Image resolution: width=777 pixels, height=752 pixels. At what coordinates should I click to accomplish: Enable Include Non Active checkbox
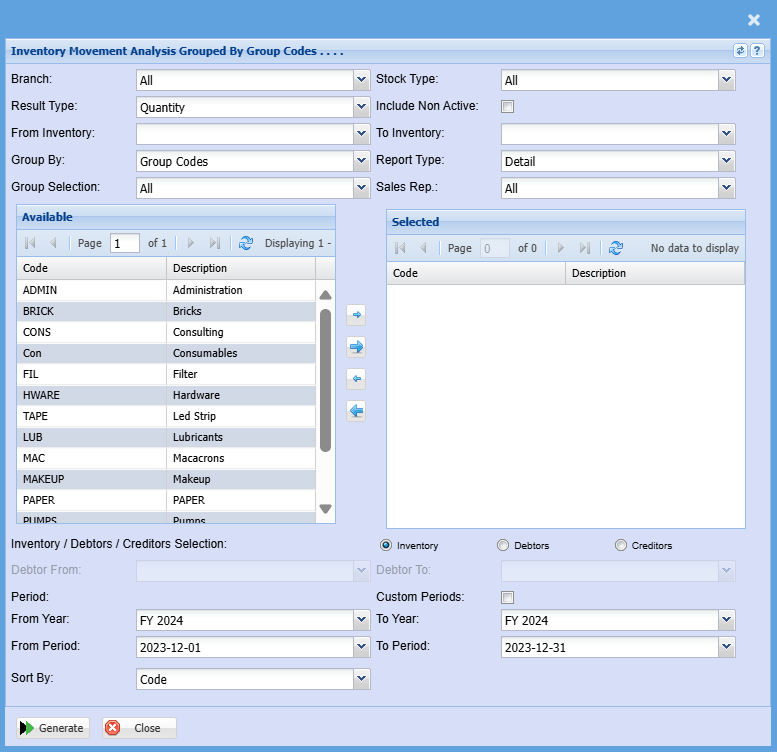[x=508, y=107]
